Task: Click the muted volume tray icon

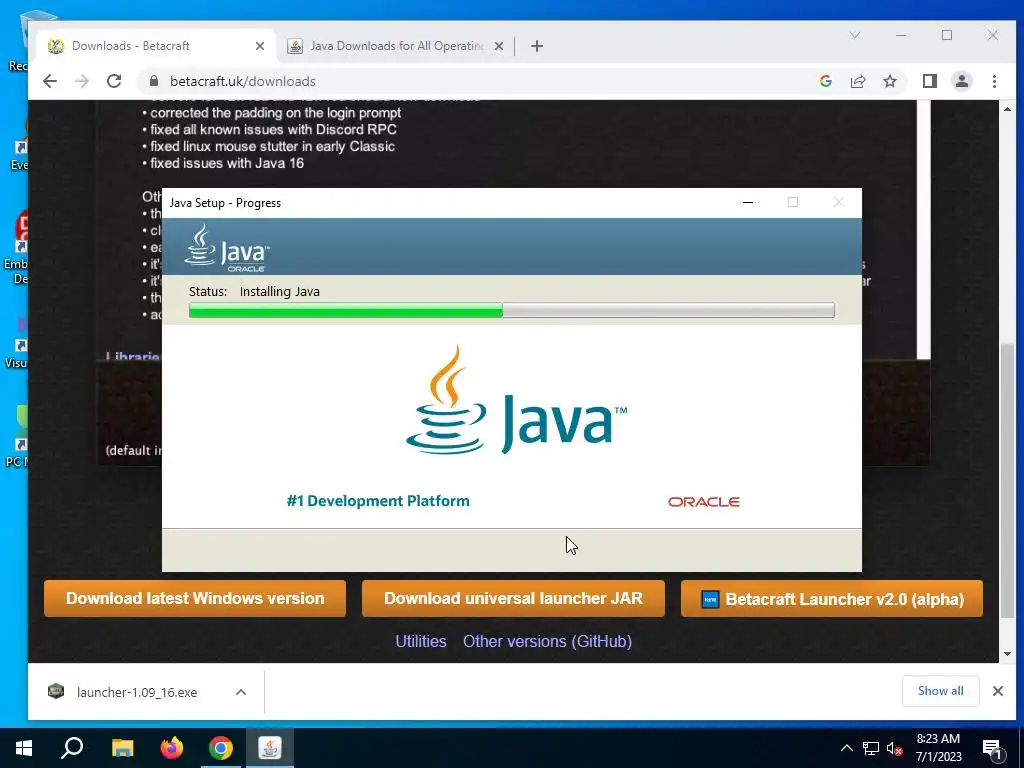Action: pyautogui.click(x=894, y=748)
